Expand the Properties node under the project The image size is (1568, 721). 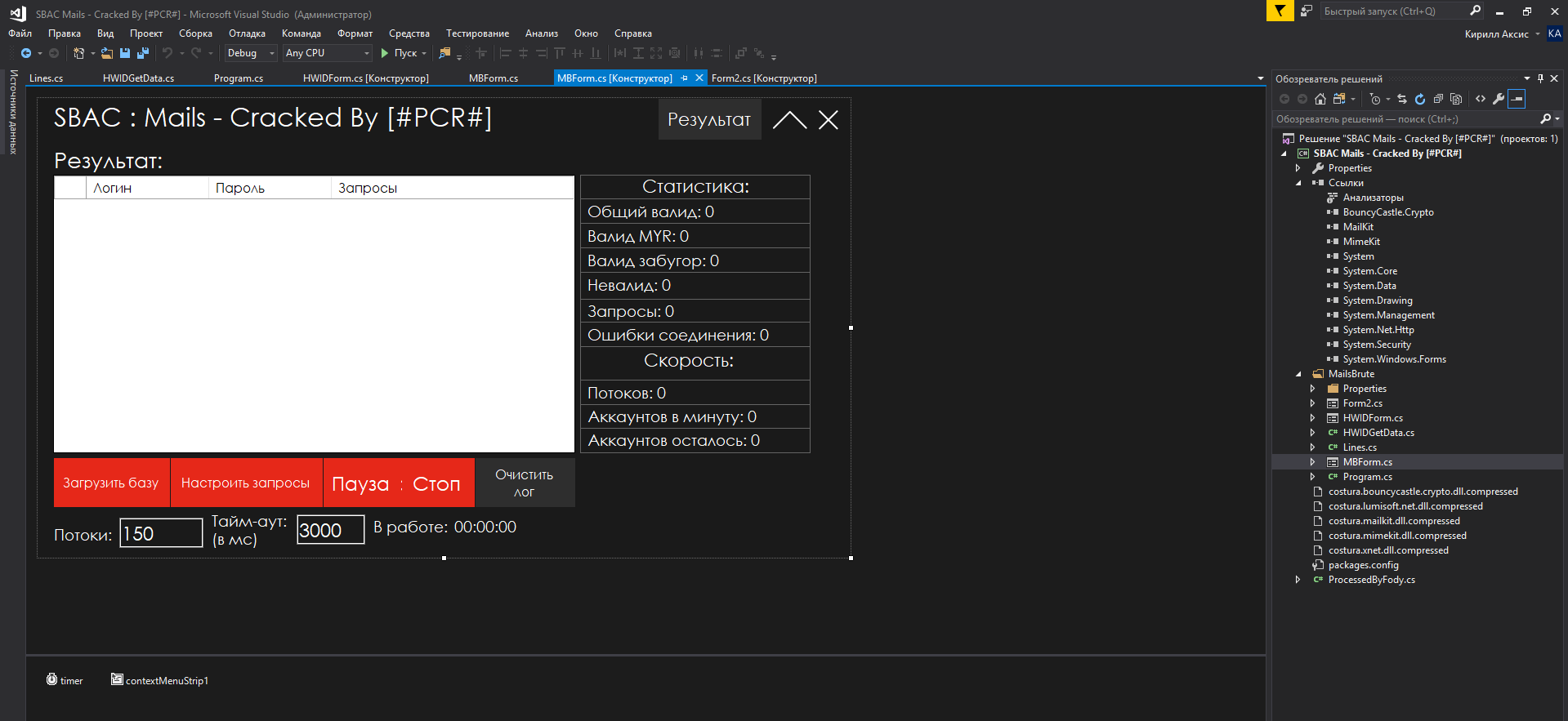coord(1298,168)
